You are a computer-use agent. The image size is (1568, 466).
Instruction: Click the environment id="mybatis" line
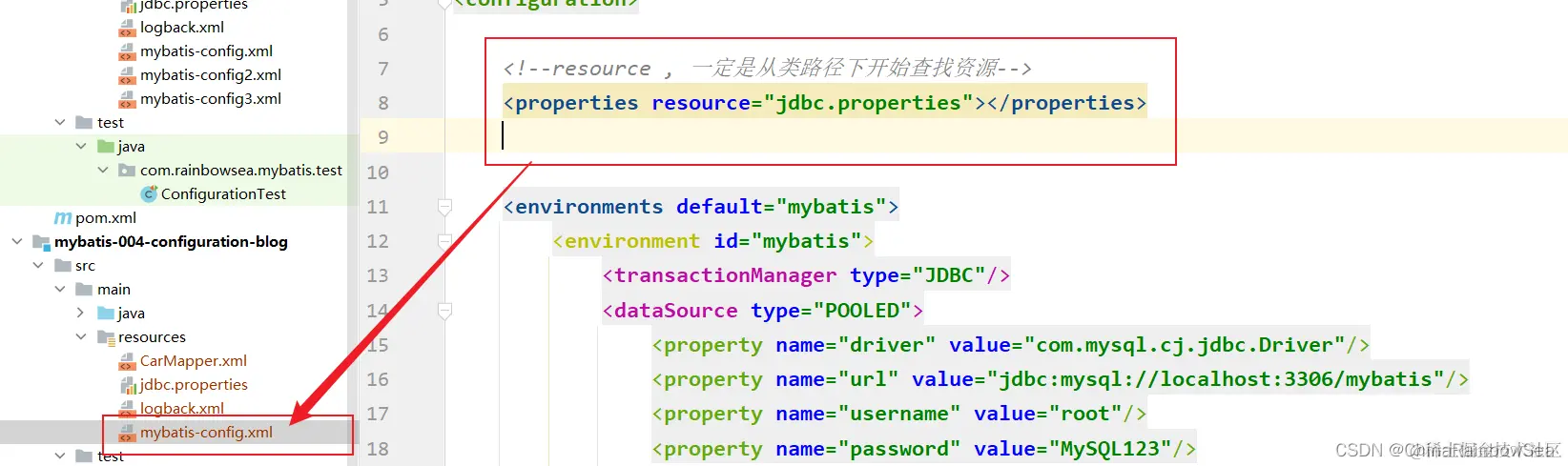713,241
